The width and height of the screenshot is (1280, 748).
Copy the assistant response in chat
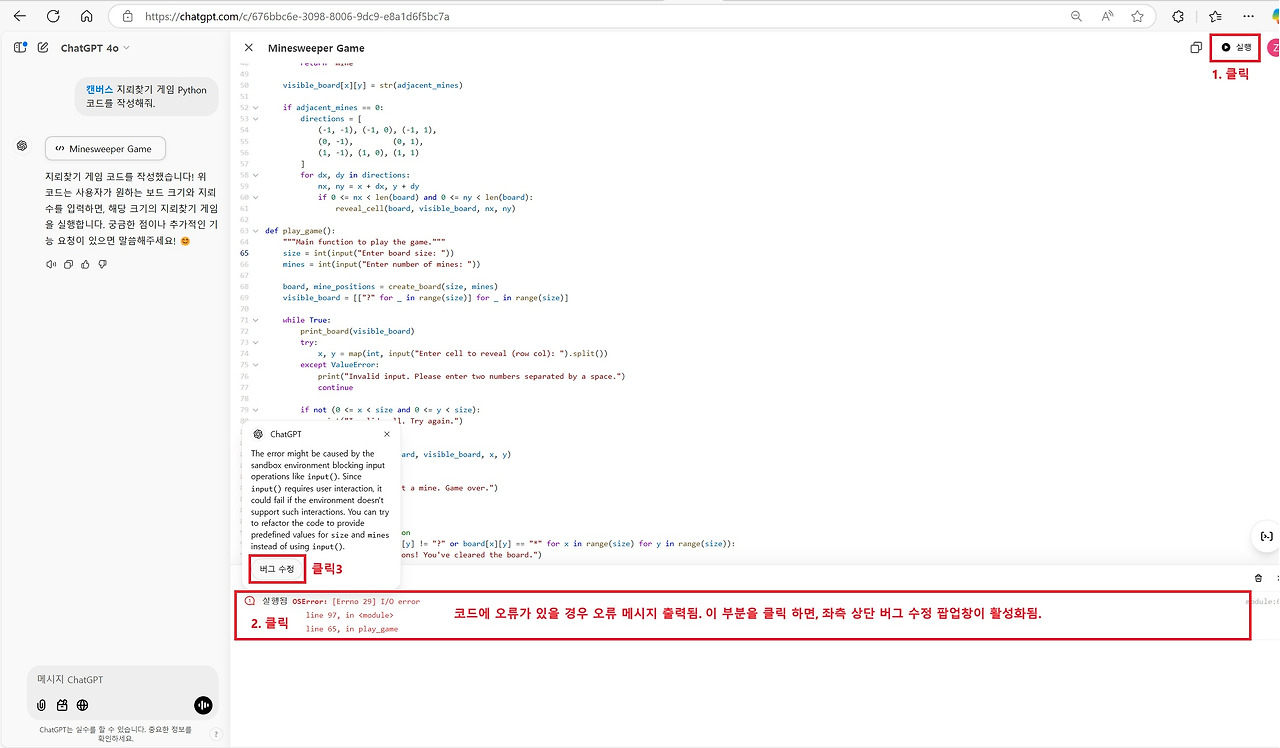tap(68, 264)
